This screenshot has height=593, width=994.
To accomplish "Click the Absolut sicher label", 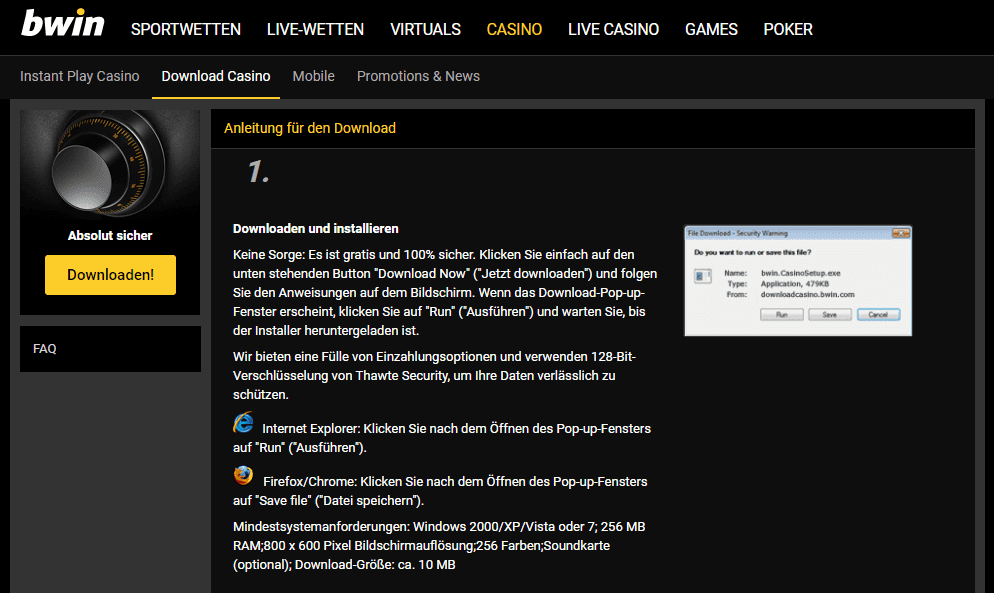I will (x=110, y=235).
